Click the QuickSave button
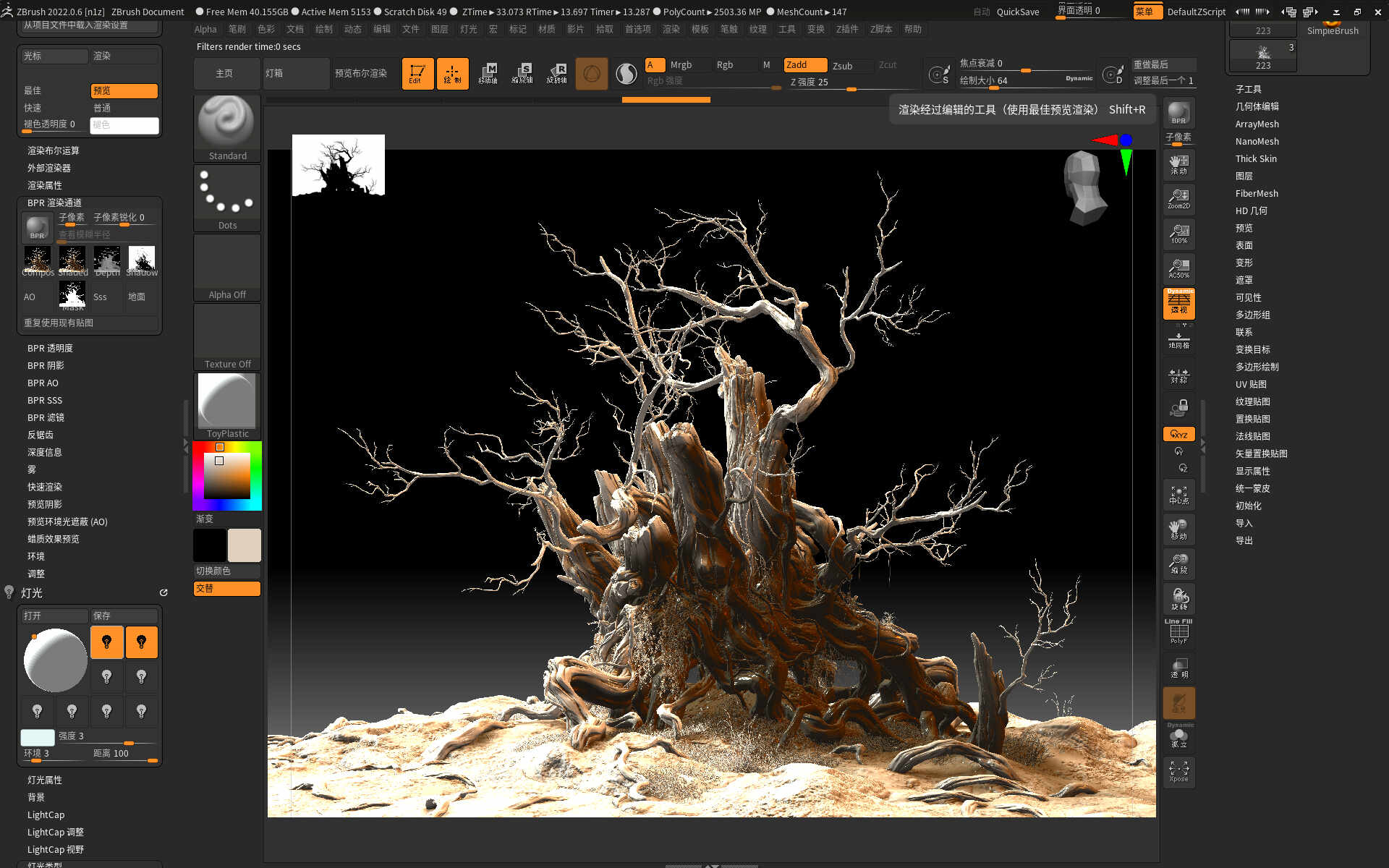 (x=1017, y=12)
